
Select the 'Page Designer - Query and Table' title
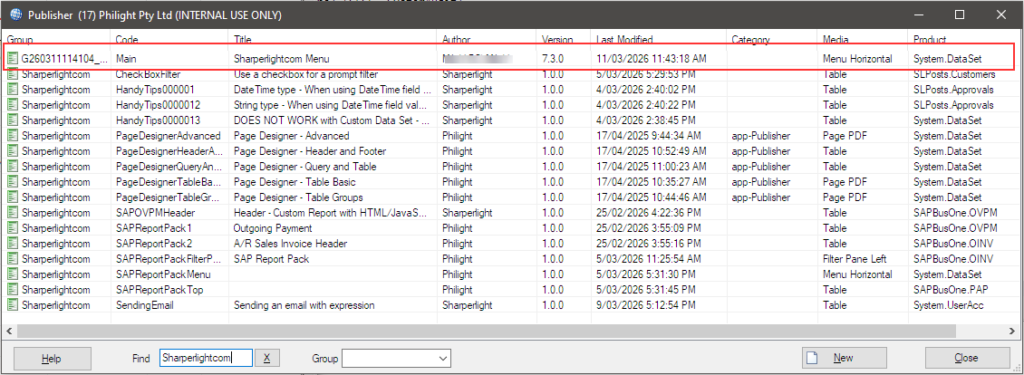click(x=305, y=167)
